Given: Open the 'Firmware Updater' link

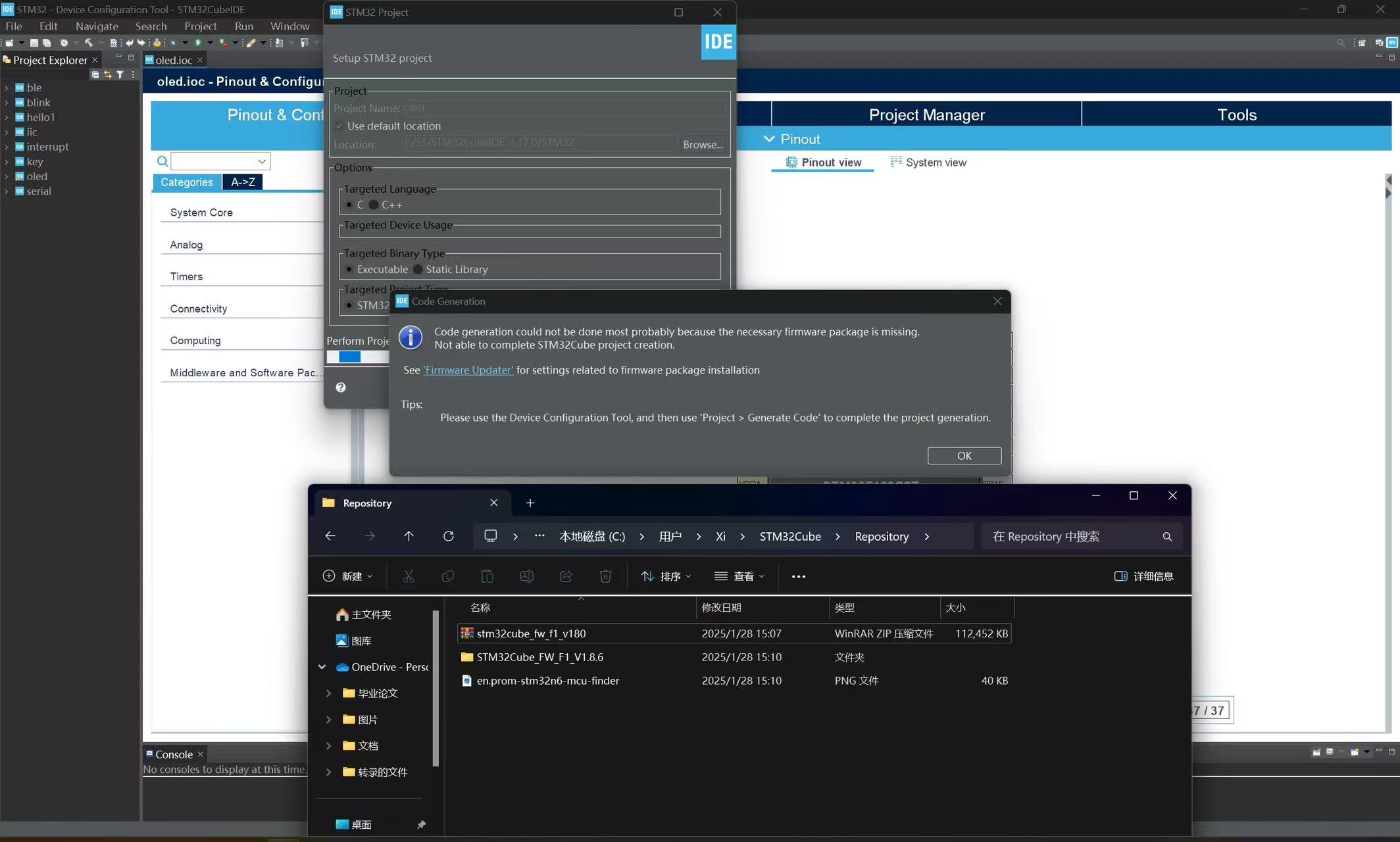Looking at the screenshot, I should click(x=468, y=370).
